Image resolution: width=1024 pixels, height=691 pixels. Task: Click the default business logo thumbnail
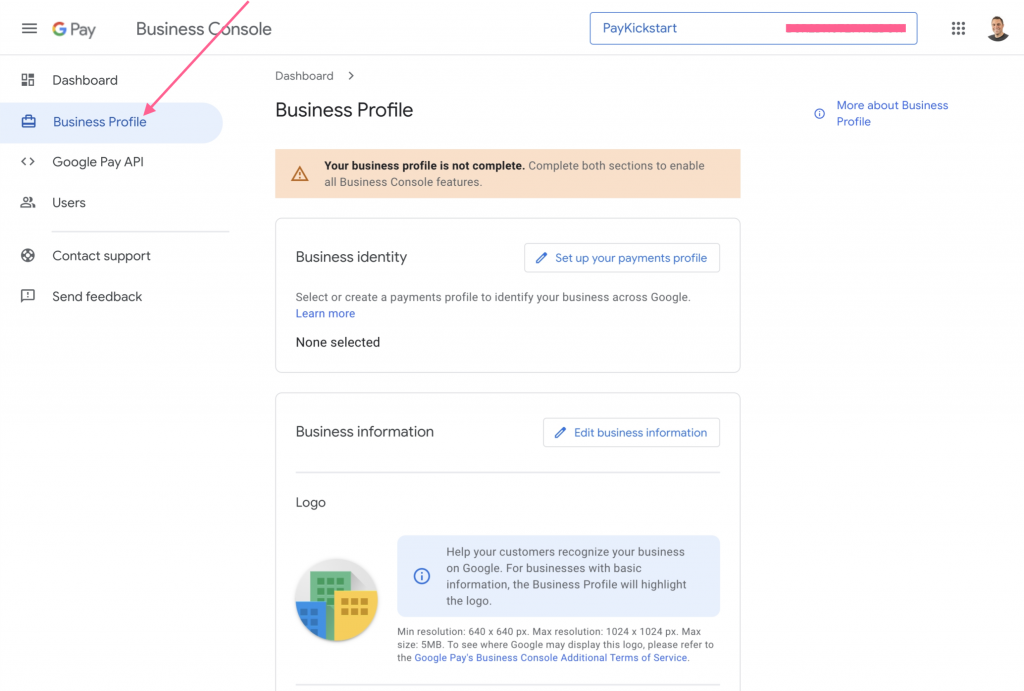coord(336,600)
